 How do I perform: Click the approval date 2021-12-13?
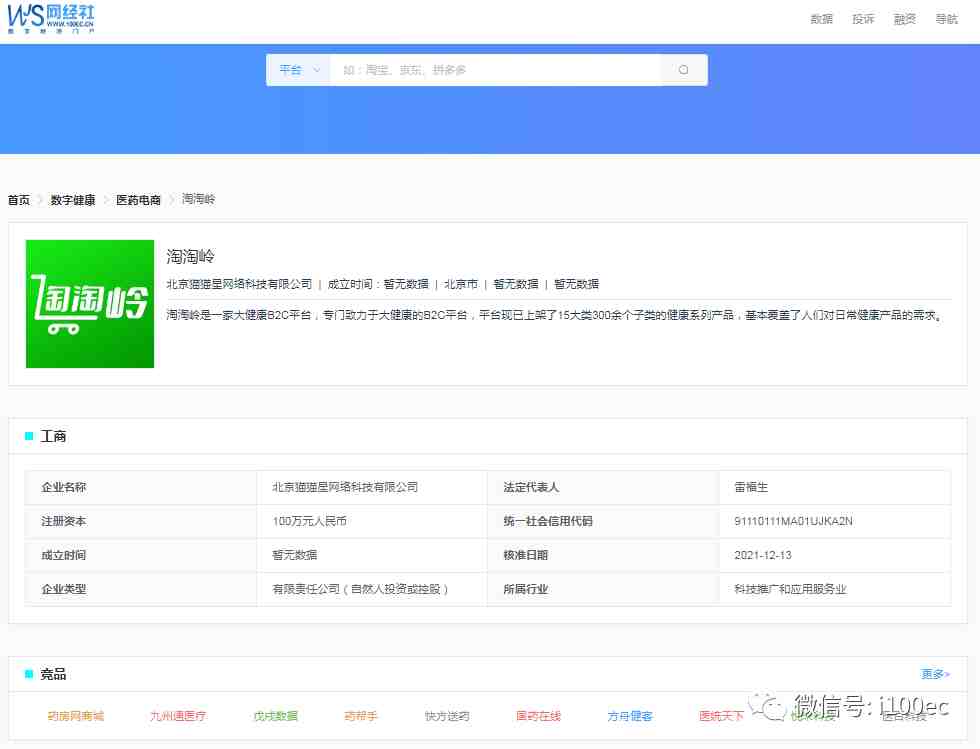click(x=763, y=555)
